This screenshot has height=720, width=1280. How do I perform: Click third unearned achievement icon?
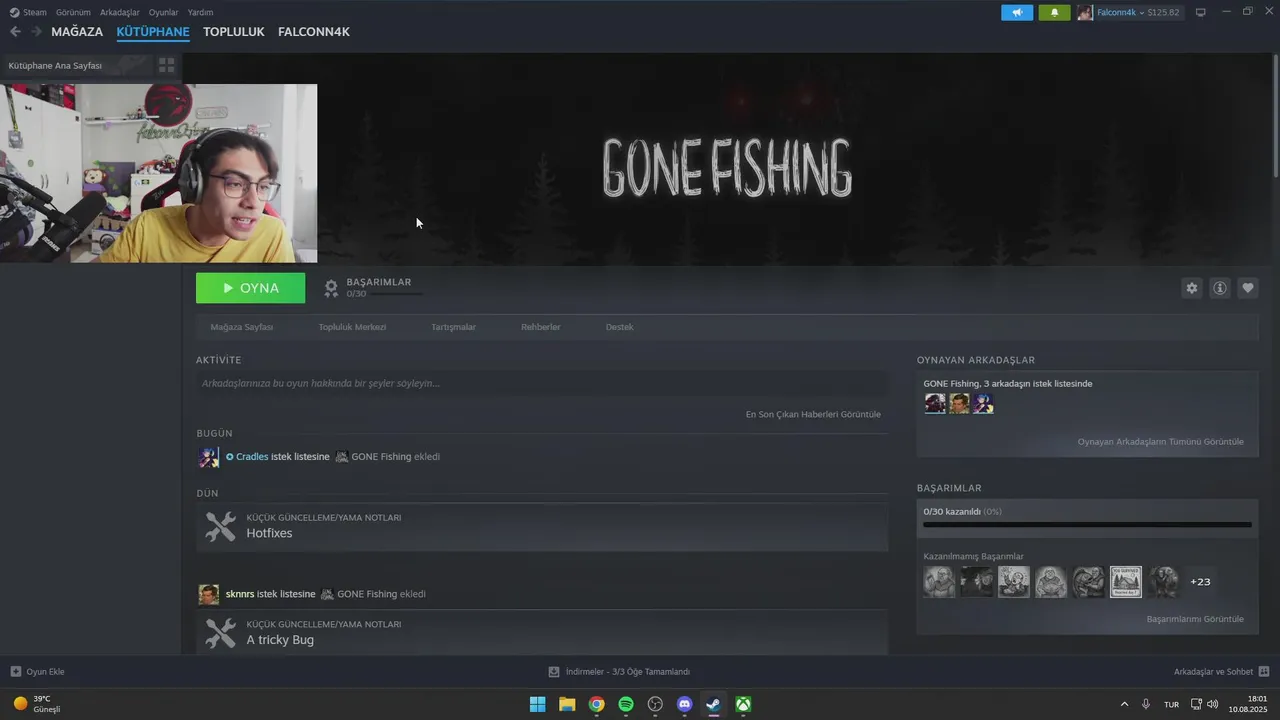coord(1014,582)
